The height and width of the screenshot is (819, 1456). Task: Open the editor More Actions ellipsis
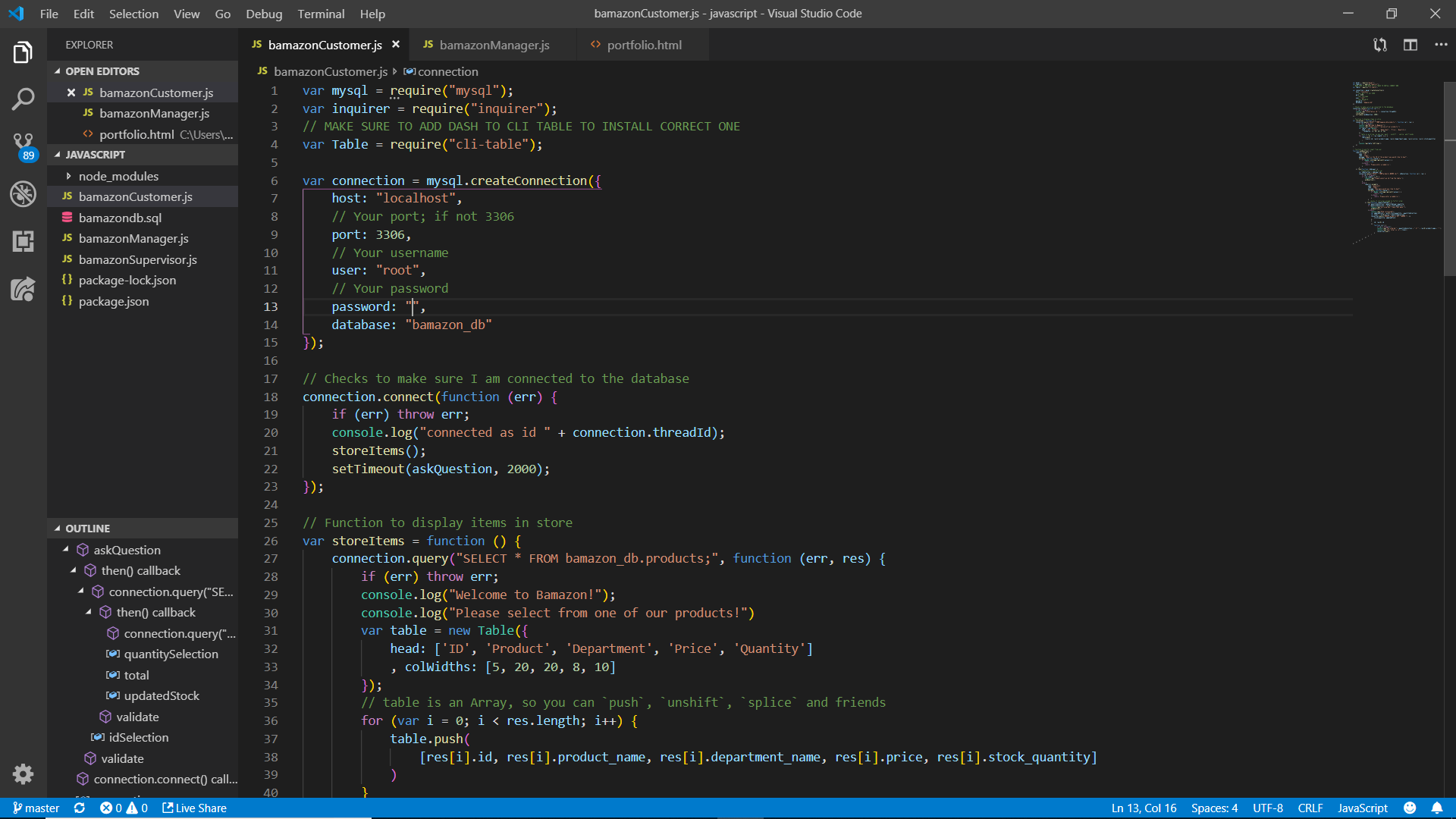point(1441,45)
